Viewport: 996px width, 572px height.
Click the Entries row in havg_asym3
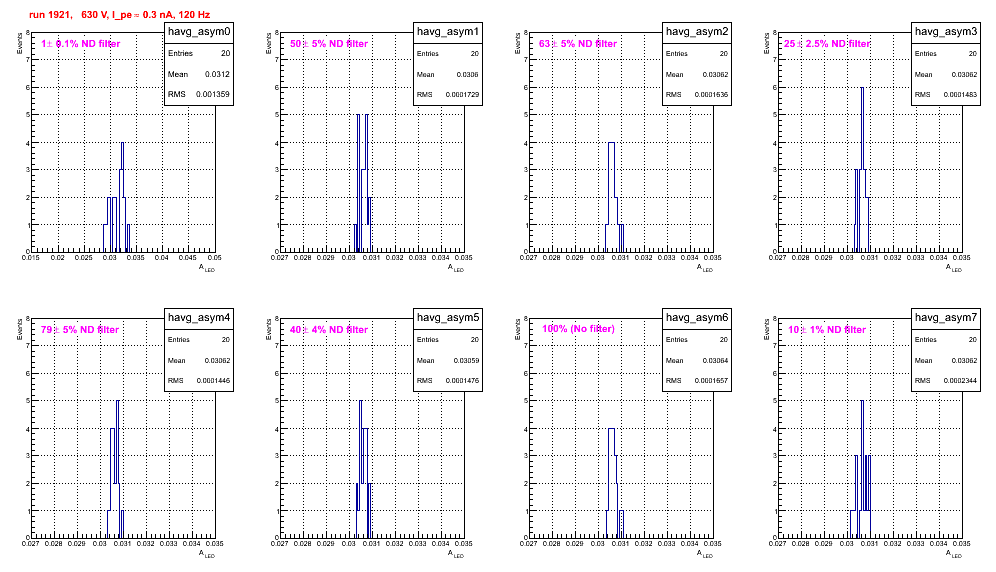pos(946,54)
